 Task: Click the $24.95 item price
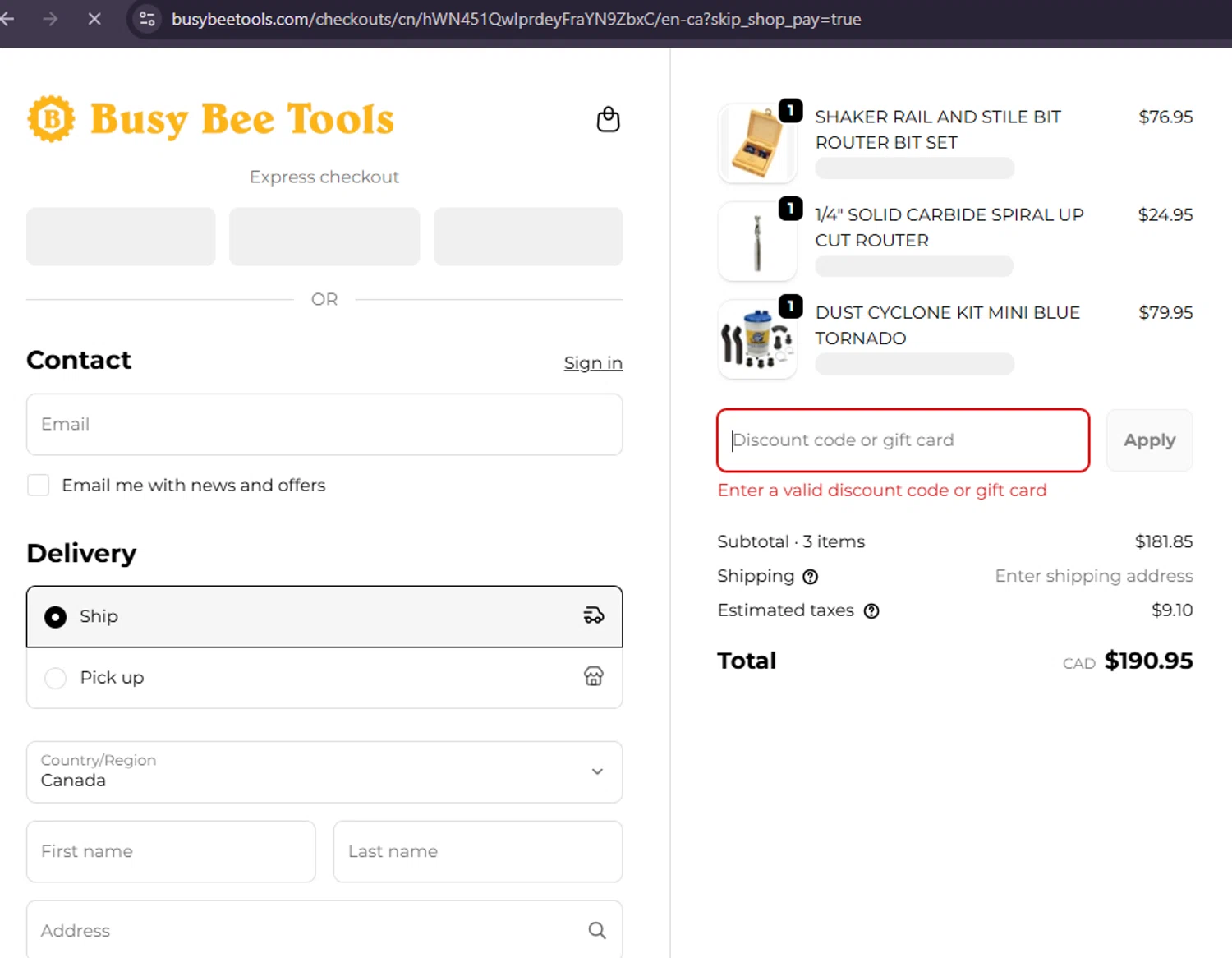point(1165,214)
